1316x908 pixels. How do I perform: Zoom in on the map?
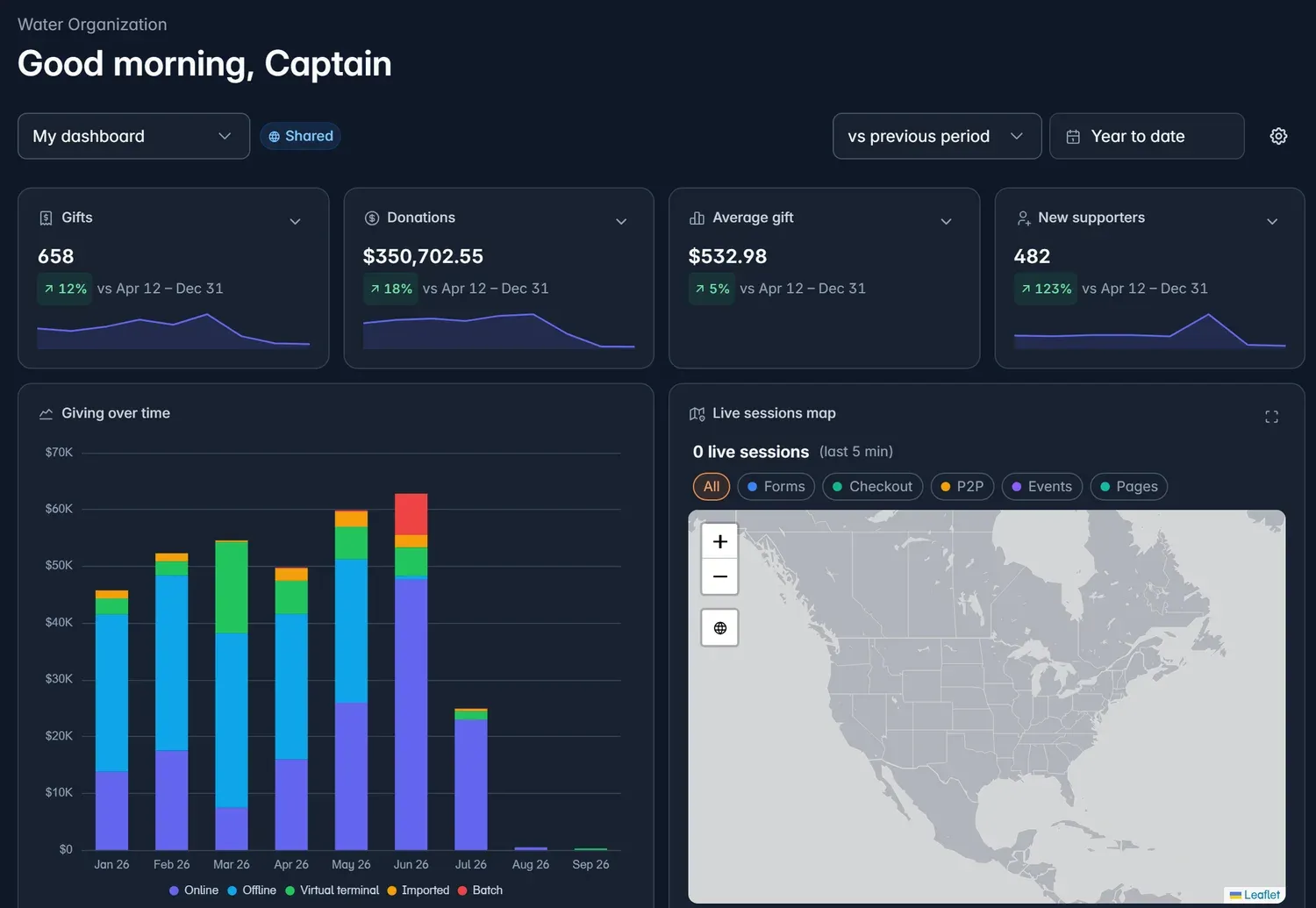tap(719, 541)
